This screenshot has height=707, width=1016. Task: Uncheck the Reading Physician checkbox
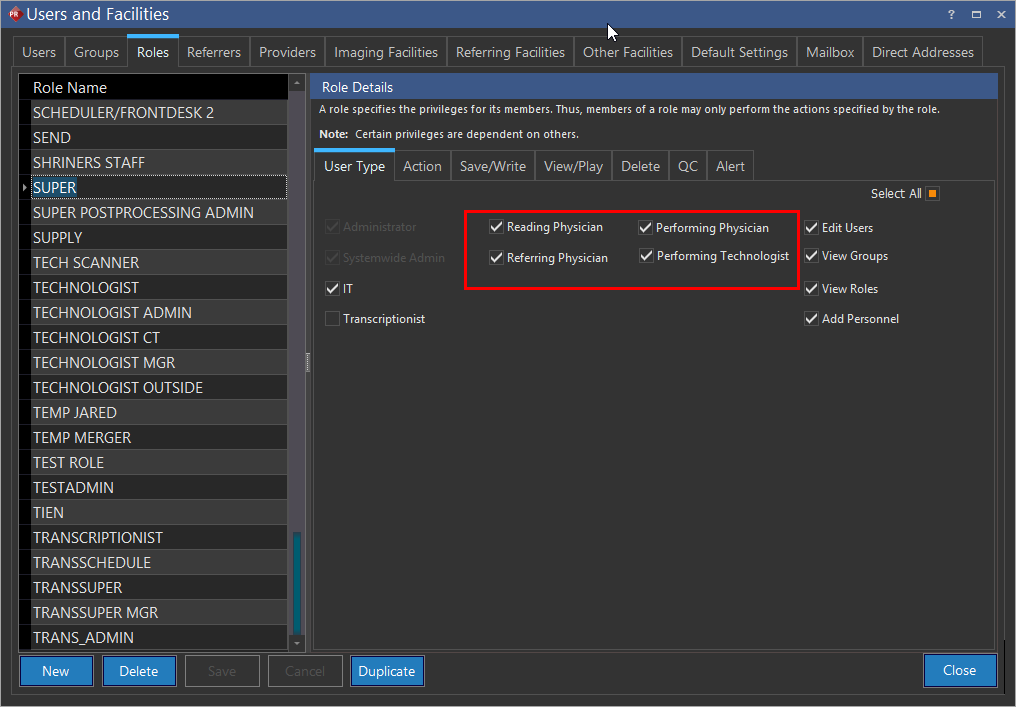point(496,227)
